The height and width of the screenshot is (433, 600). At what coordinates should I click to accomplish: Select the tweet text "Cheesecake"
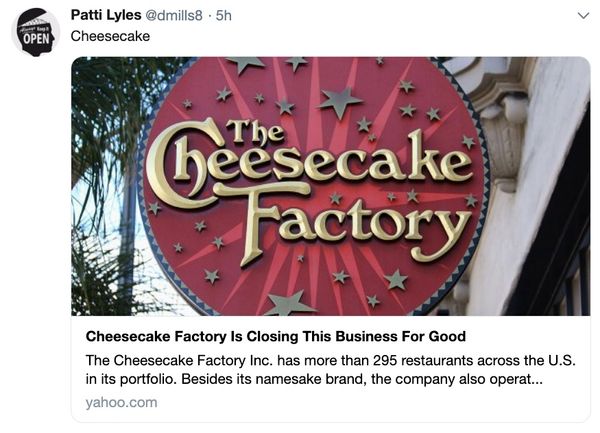click(x=110, y=36)
